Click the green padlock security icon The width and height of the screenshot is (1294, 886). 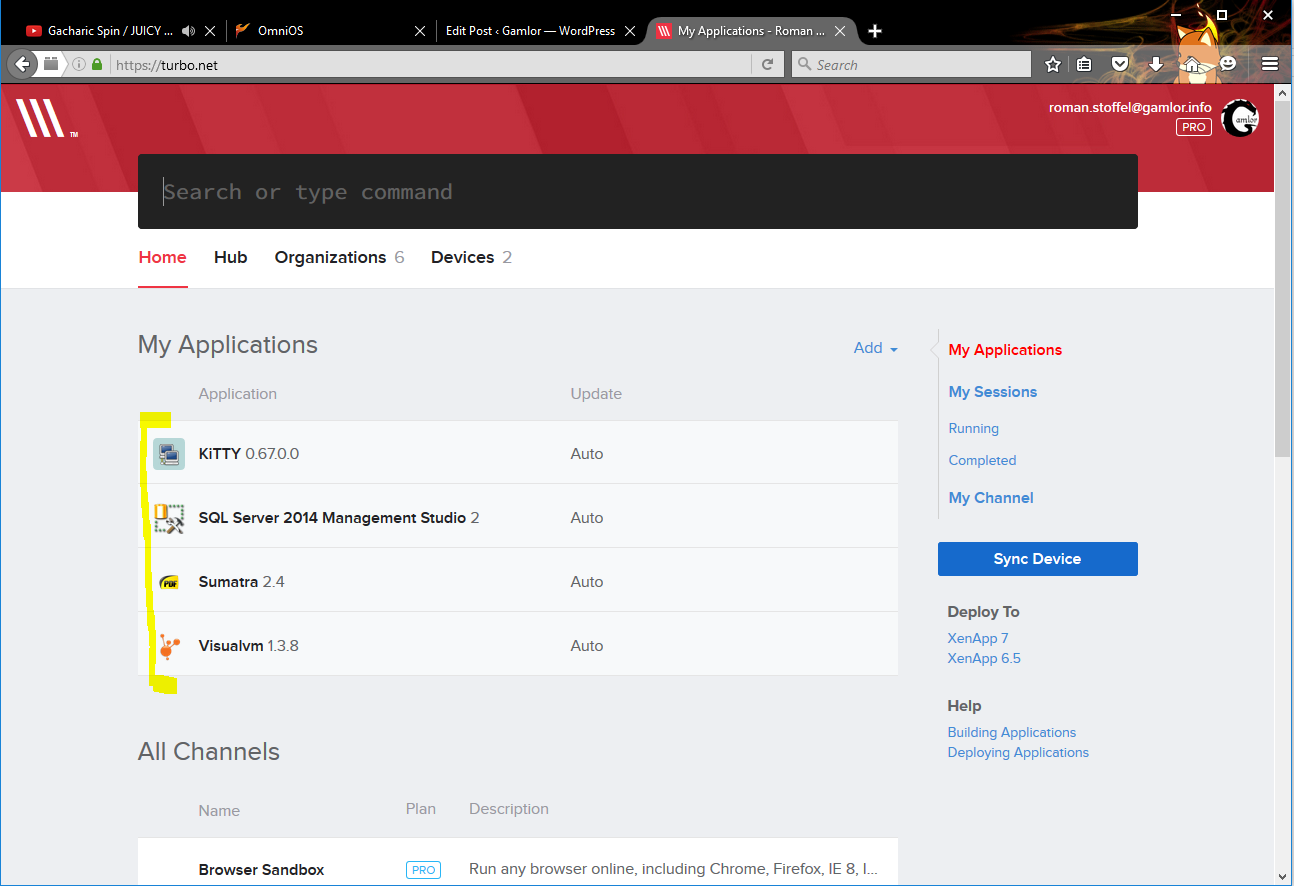97,64
